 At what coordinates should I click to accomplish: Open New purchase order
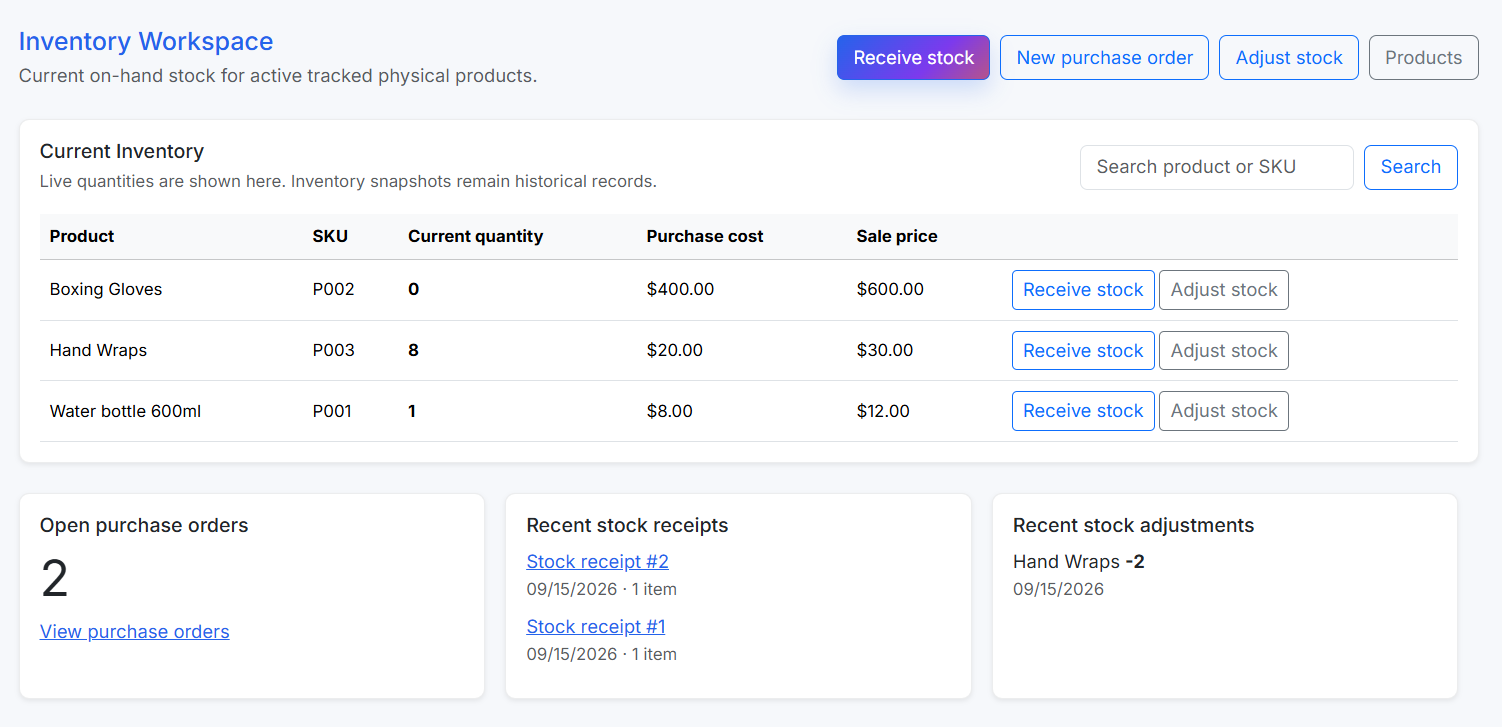click(1104, 58)
